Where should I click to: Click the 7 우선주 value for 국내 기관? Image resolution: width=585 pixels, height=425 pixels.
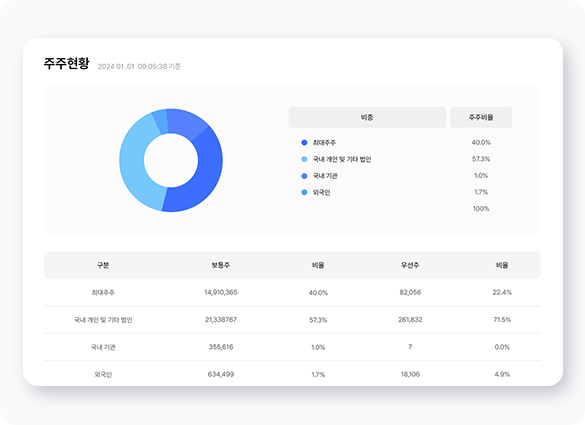click(x=410, y=347)
